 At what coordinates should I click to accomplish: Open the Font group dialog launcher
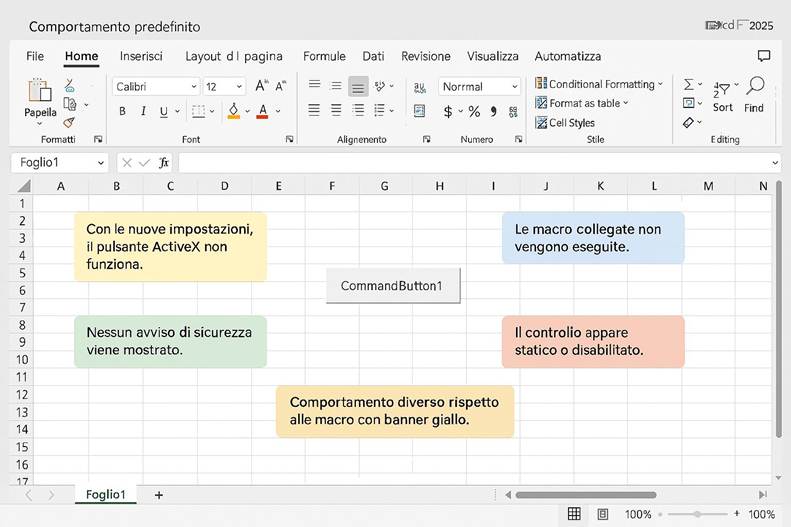289,139
